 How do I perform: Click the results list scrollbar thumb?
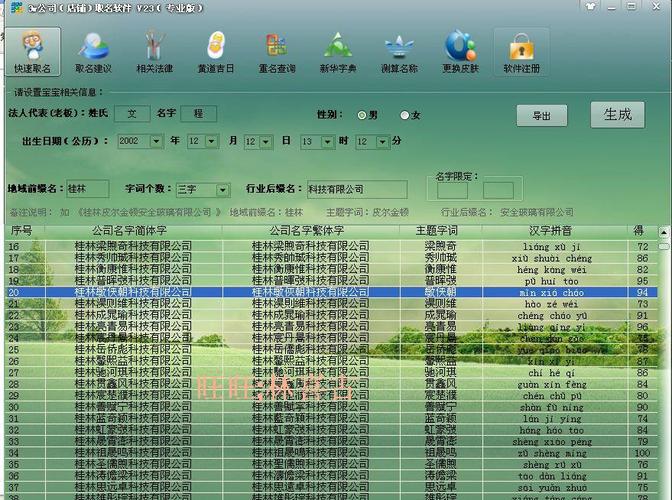click(x=664, y=246)
